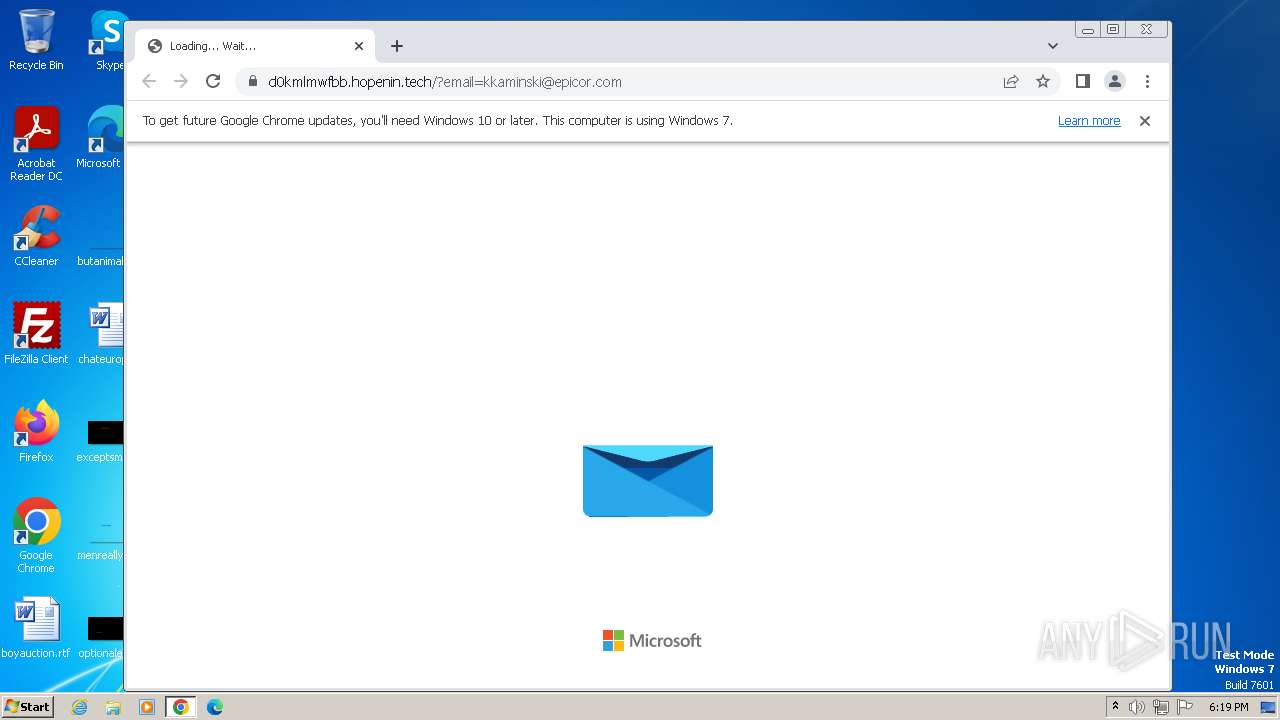Open the Chrome profile avatar
The height and width of the screenshot is (720, 1280).
tap(1115, 82)
